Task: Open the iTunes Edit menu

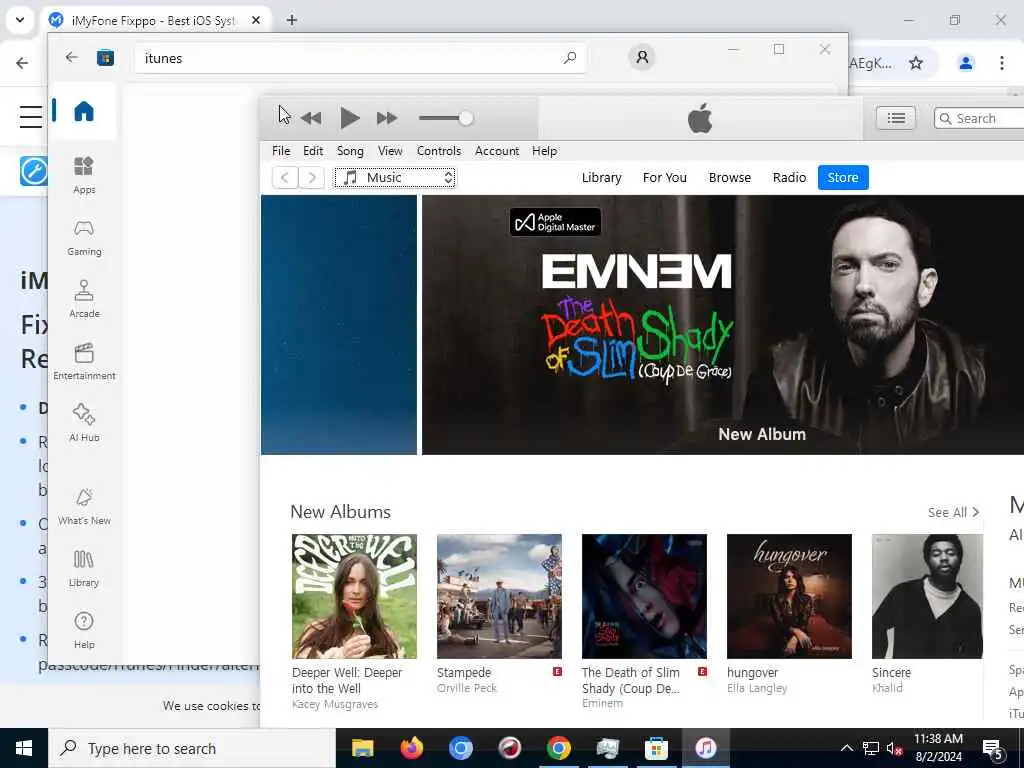Action: (313, 151)
